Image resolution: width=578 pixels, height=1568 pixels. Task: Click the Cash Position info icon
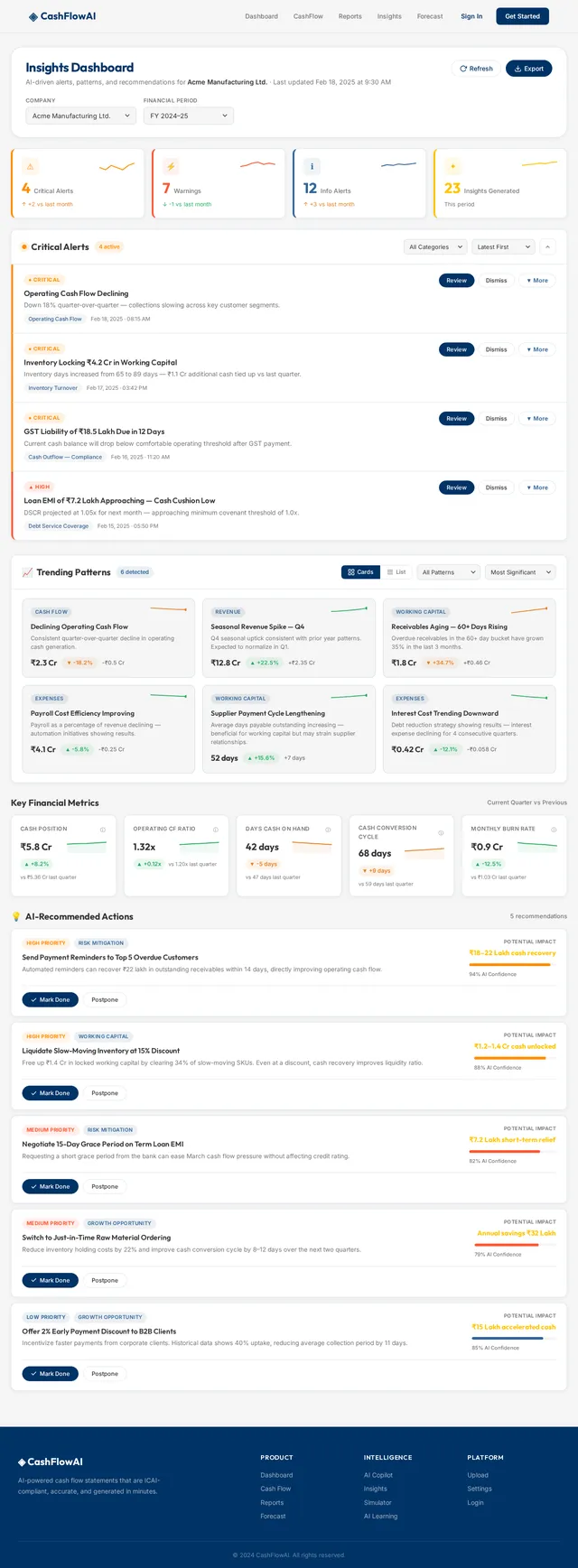pos(102,830)
